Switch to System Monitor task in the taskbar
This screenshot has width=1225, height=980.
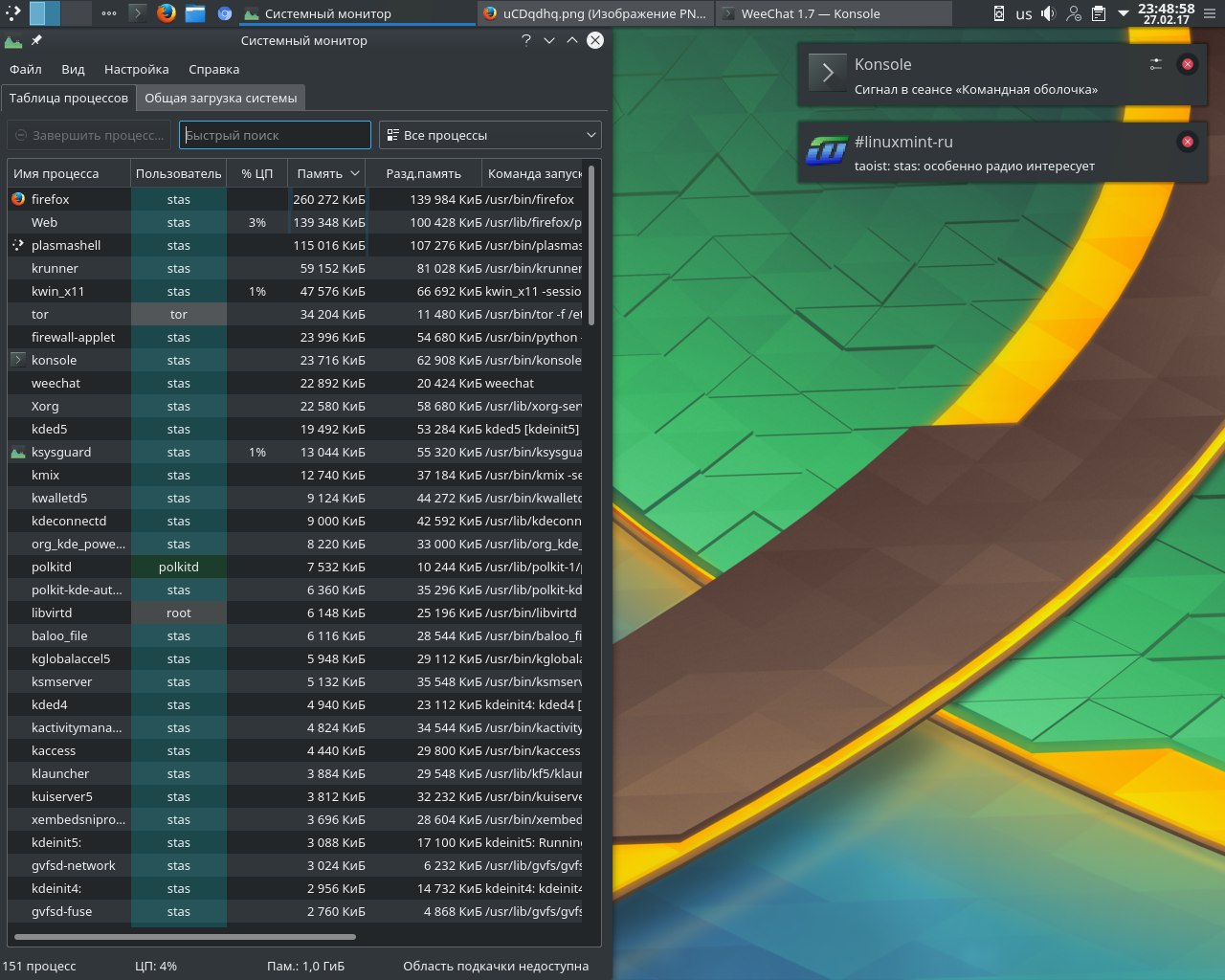[356, 13]
